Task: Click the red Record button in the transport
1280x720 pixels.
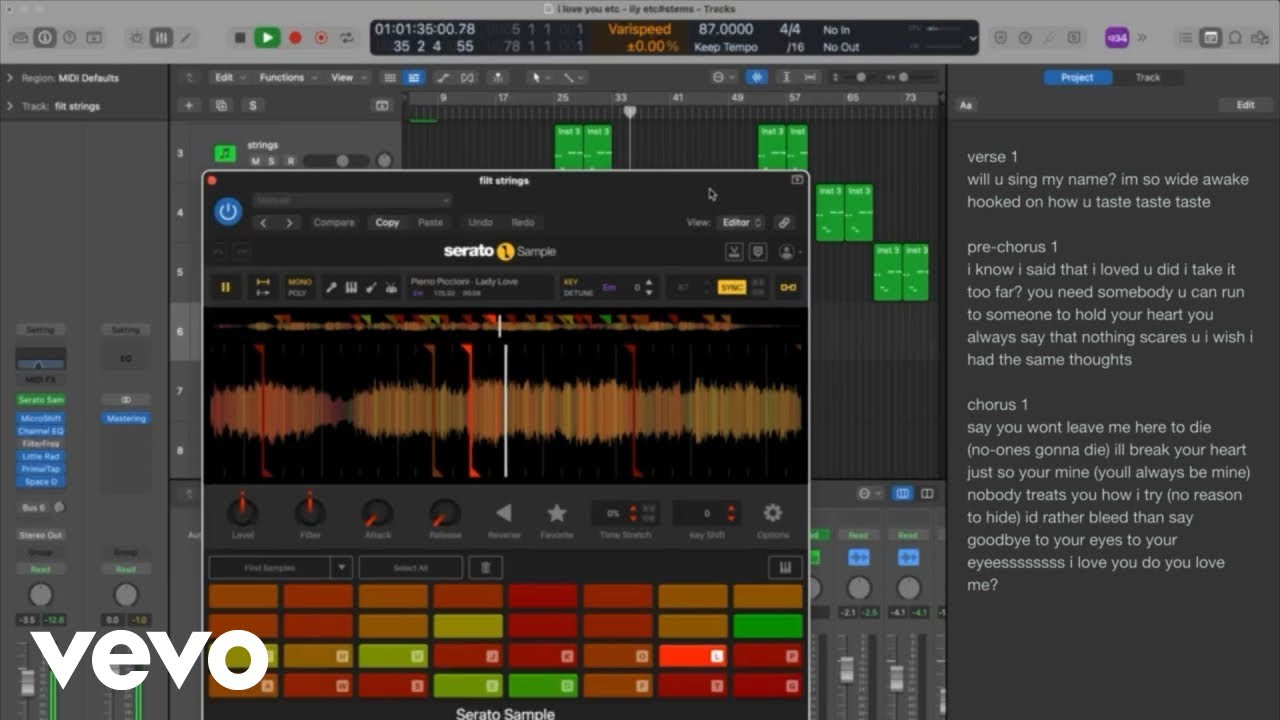Action: [295, 38]
